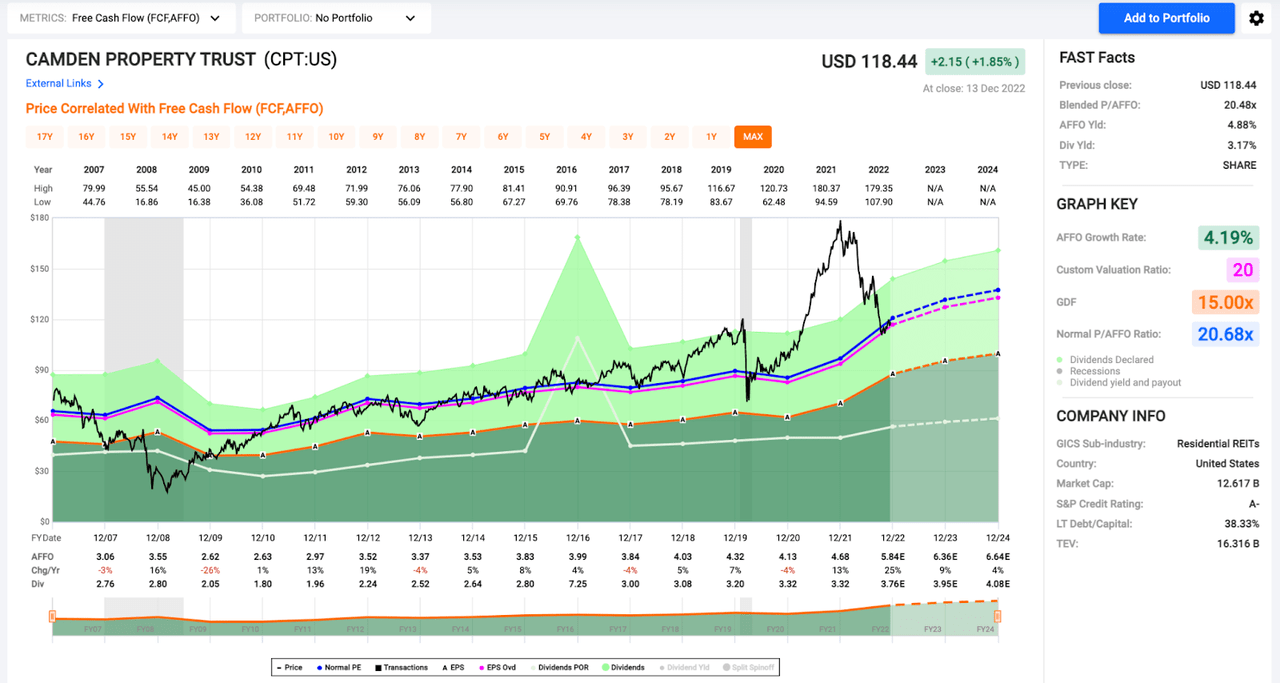This screenshot has width=1280, height=683.
Task: Click the Normal P/AFFO Ratio 20.68x swatch
Action: click(x=1227, y=334)
